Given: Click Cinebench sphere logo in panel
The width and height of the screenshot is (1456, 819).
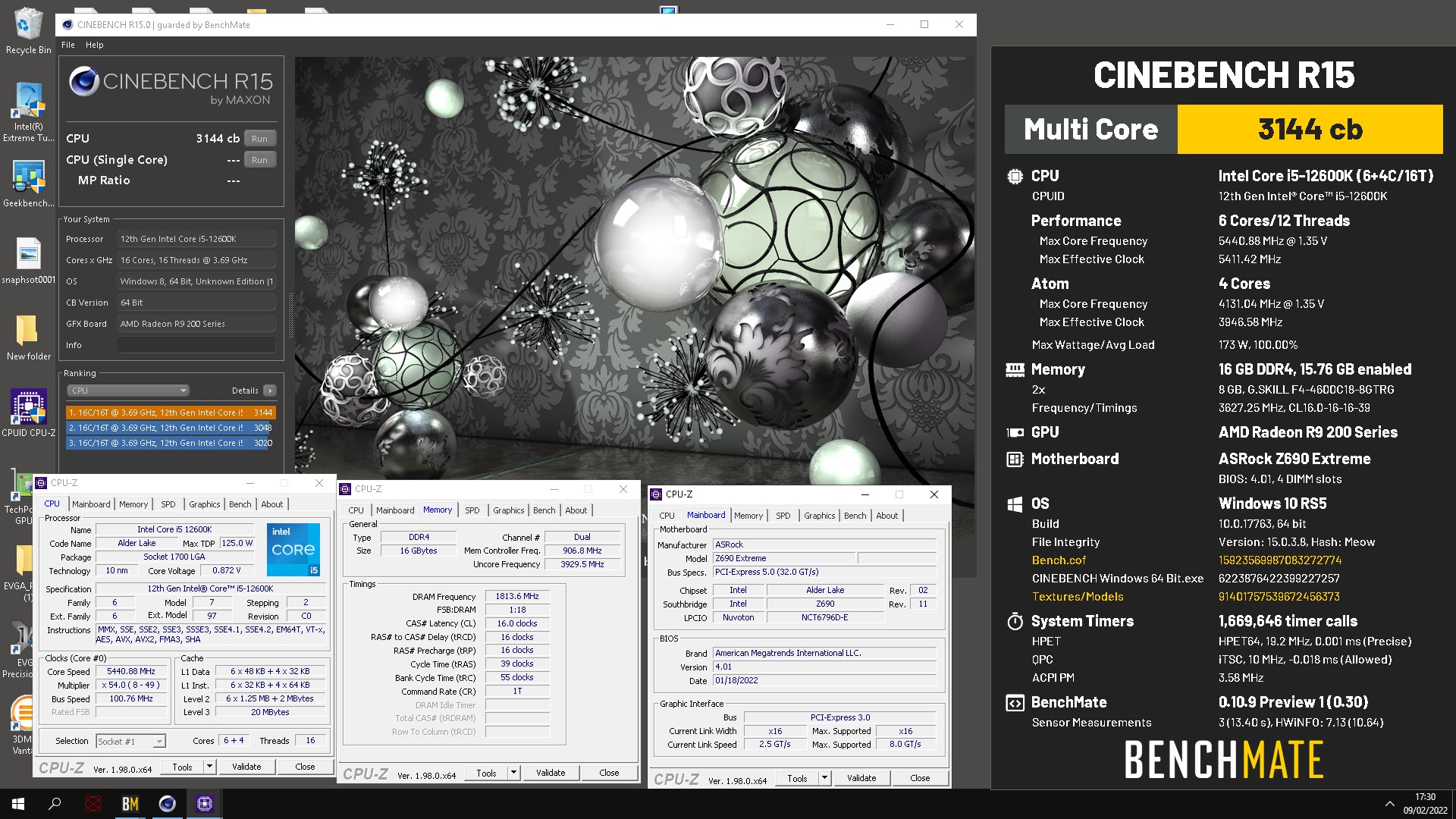Looking at the screenshot, I should 83,81.
